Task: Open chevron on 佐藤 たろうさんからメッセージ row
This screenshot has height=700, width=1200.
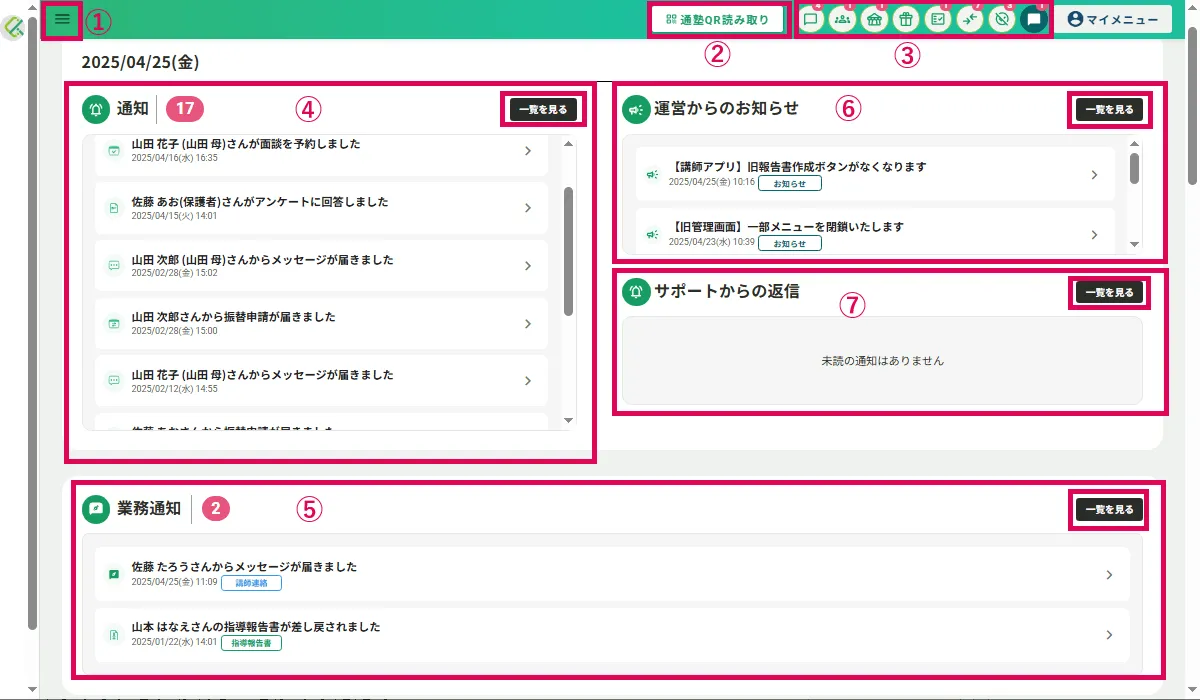Action: pos(1109,575)
